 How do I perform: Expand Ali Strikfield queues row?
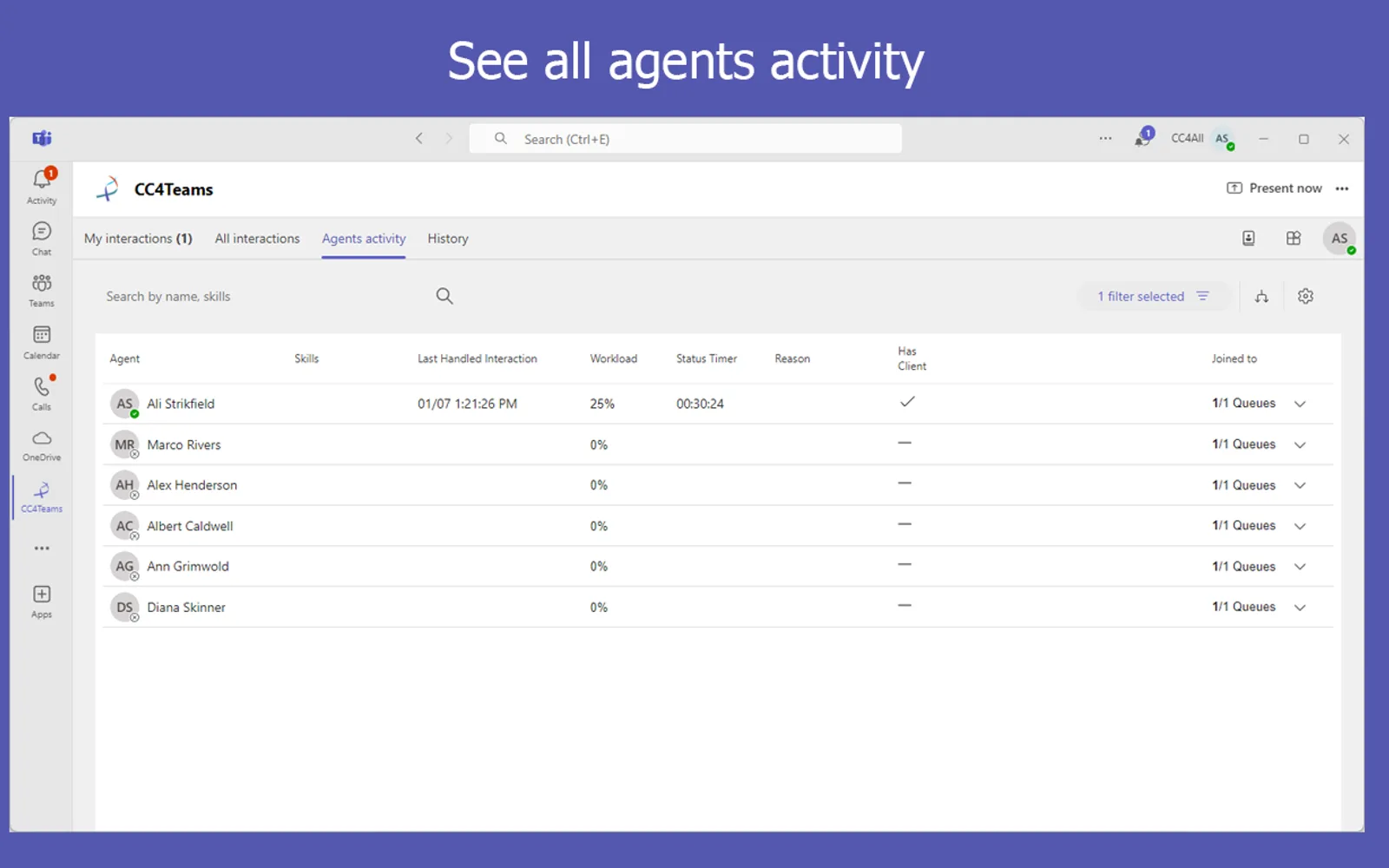point(1300,404)
